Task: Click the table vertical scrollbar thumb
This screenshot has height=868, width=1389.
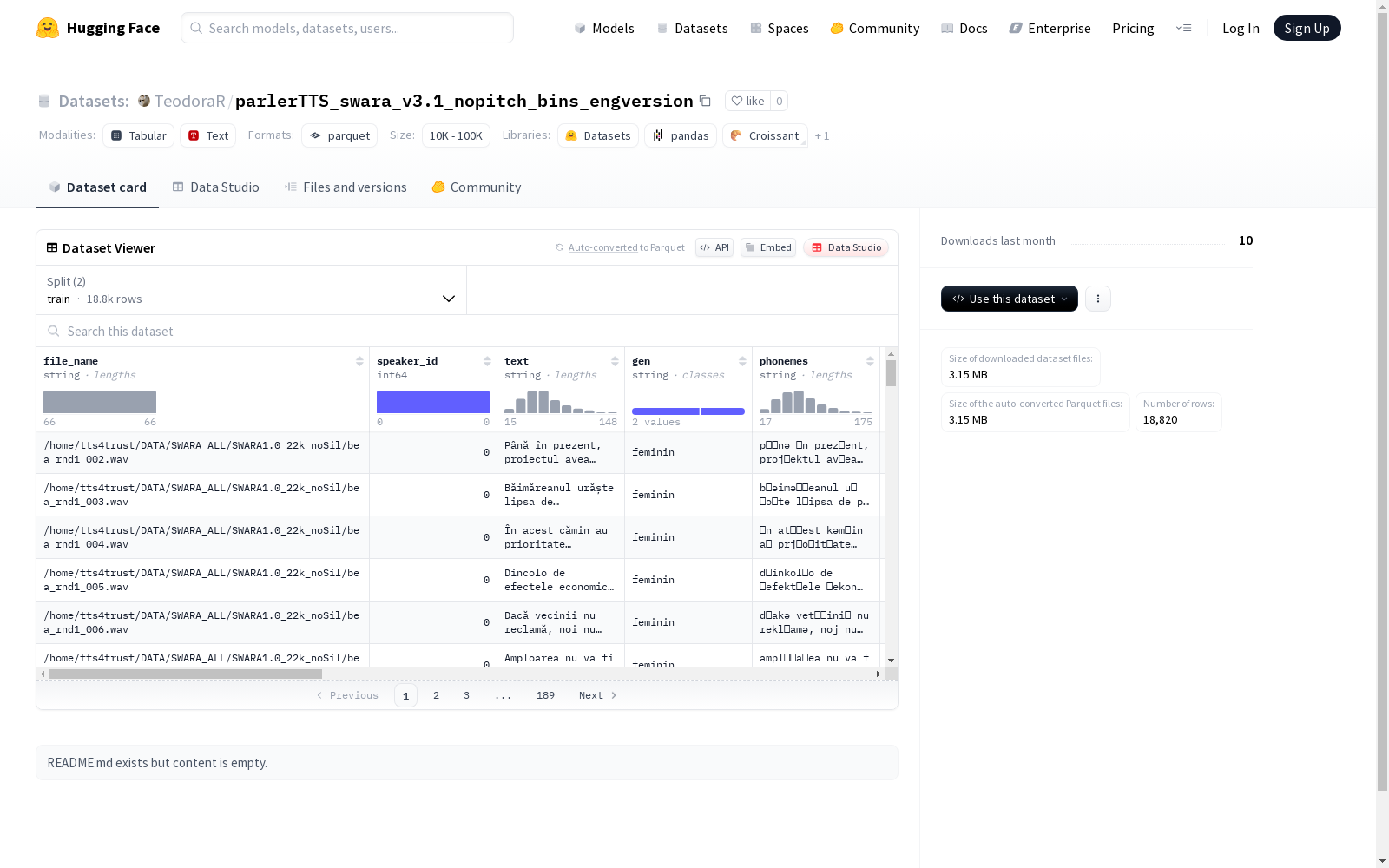Action: coord(891,373)
